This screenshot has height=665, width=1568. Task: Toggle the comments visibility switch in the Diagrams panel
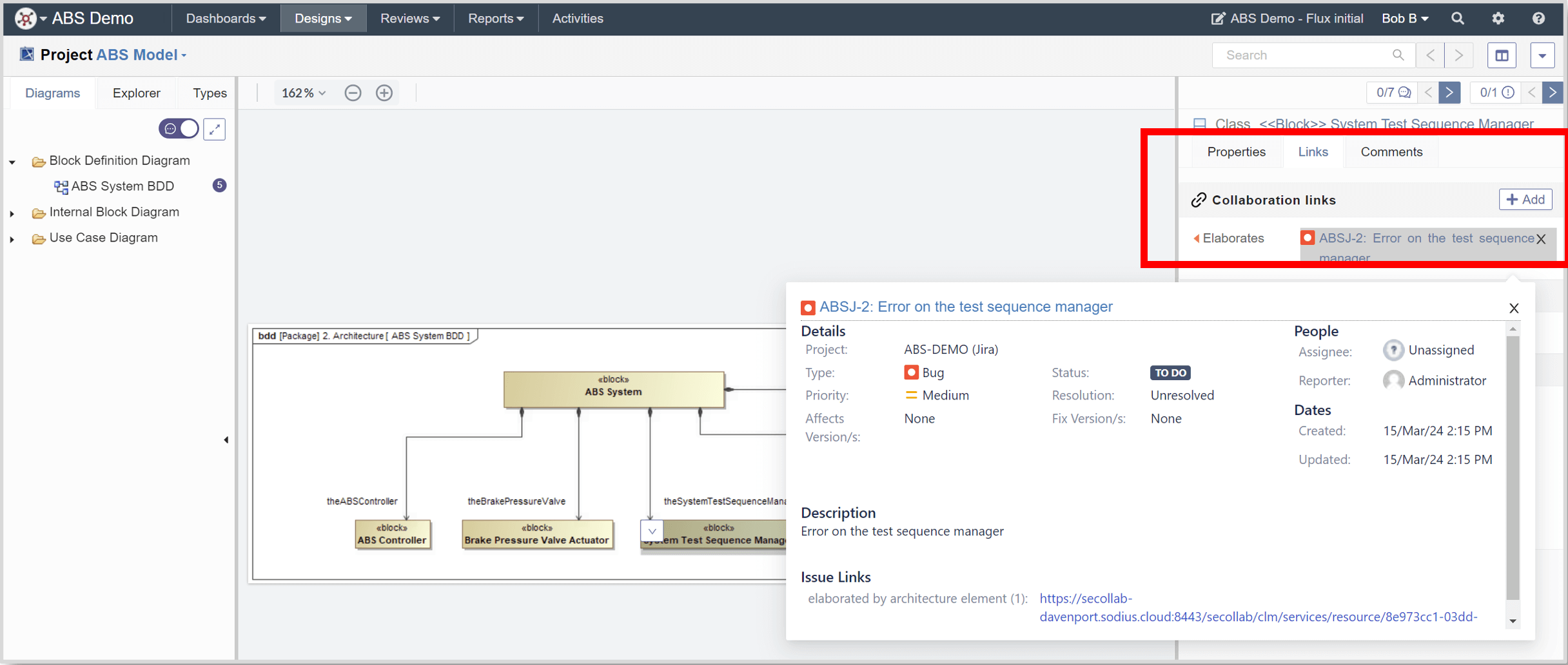coord(179,128)
